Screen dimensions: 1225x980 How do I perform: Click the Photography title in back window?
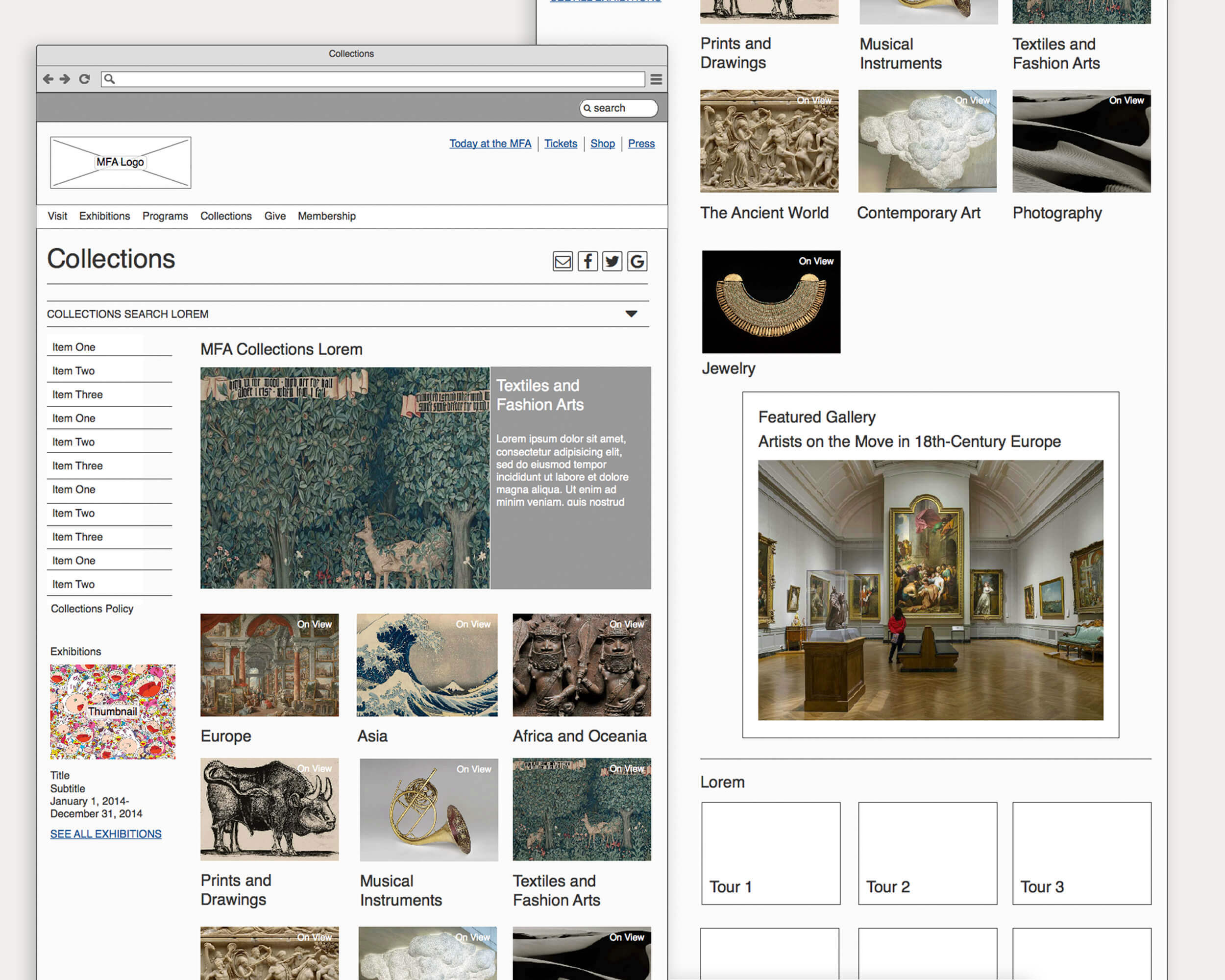point(1057,213)
